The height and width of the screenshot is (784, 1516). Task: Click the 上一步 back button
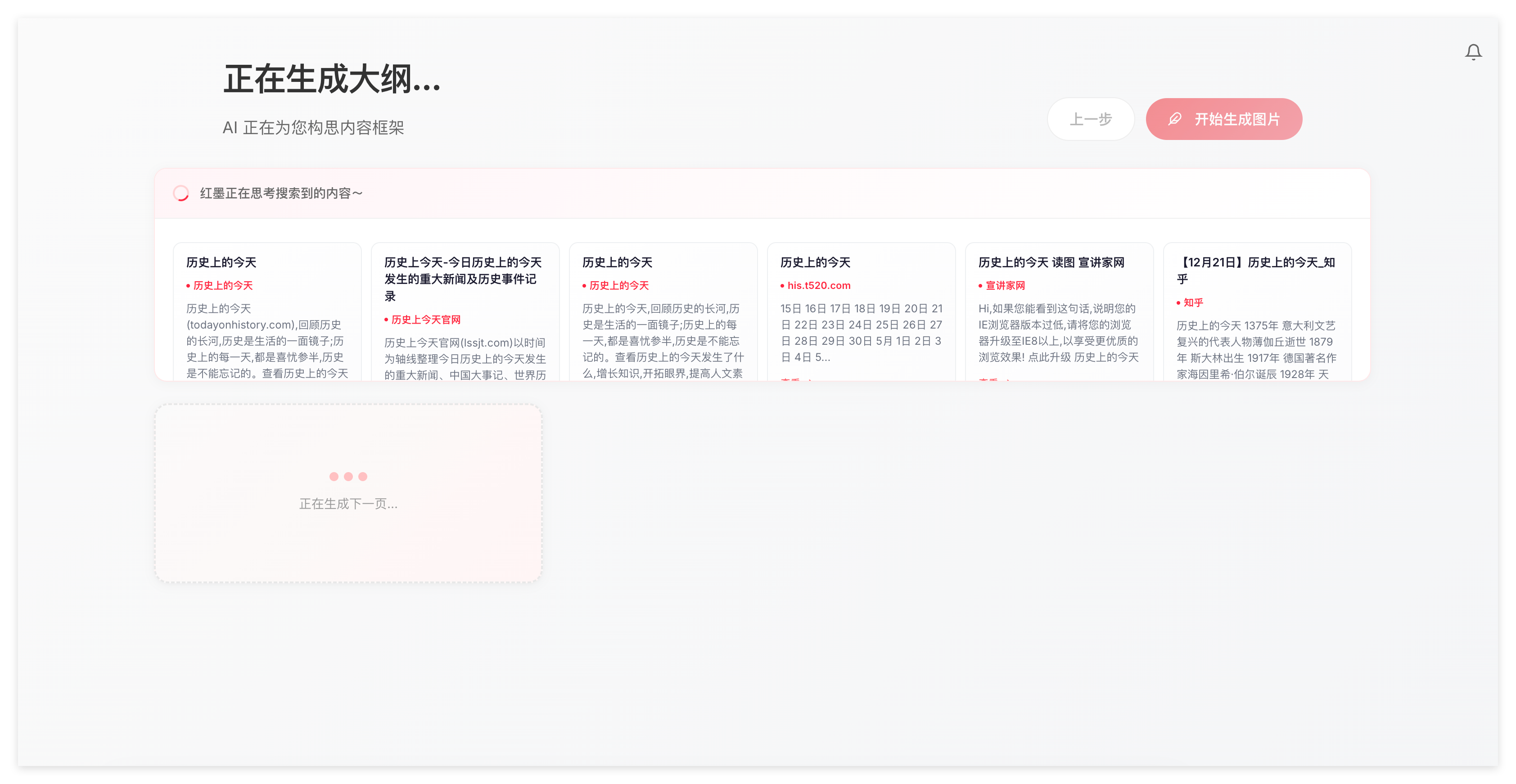(1091, 119)
